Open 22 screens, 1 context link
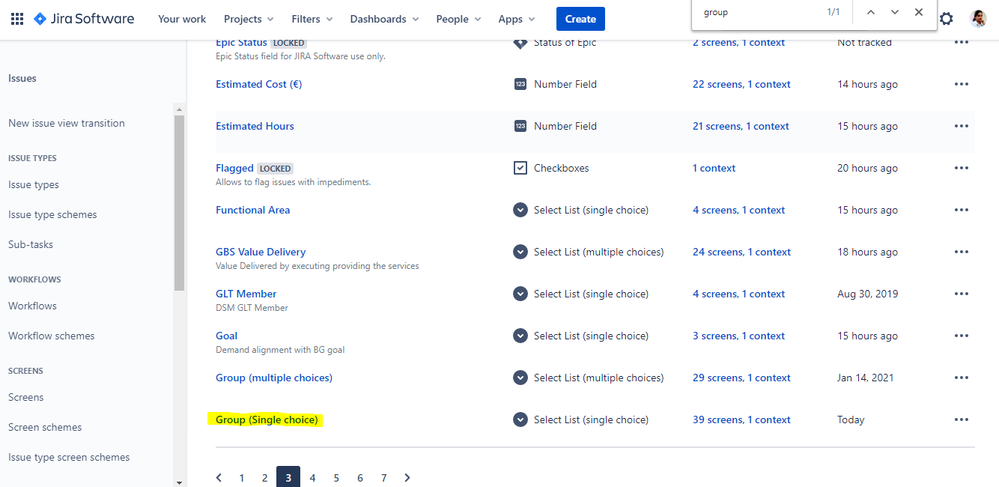999x487 pixels. pos(742,84)
